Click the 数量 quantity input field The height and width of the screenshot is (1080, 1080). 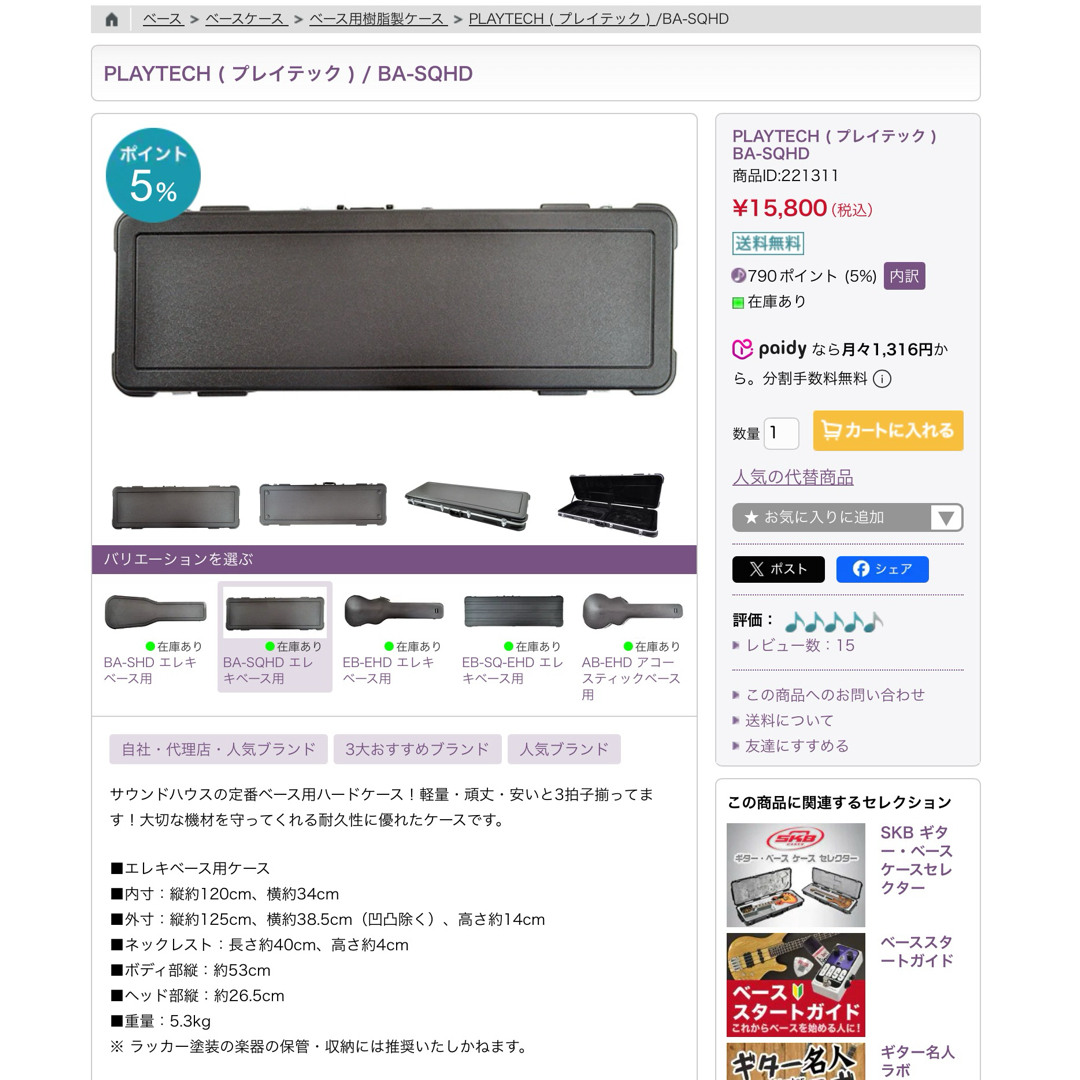[781, 433]
